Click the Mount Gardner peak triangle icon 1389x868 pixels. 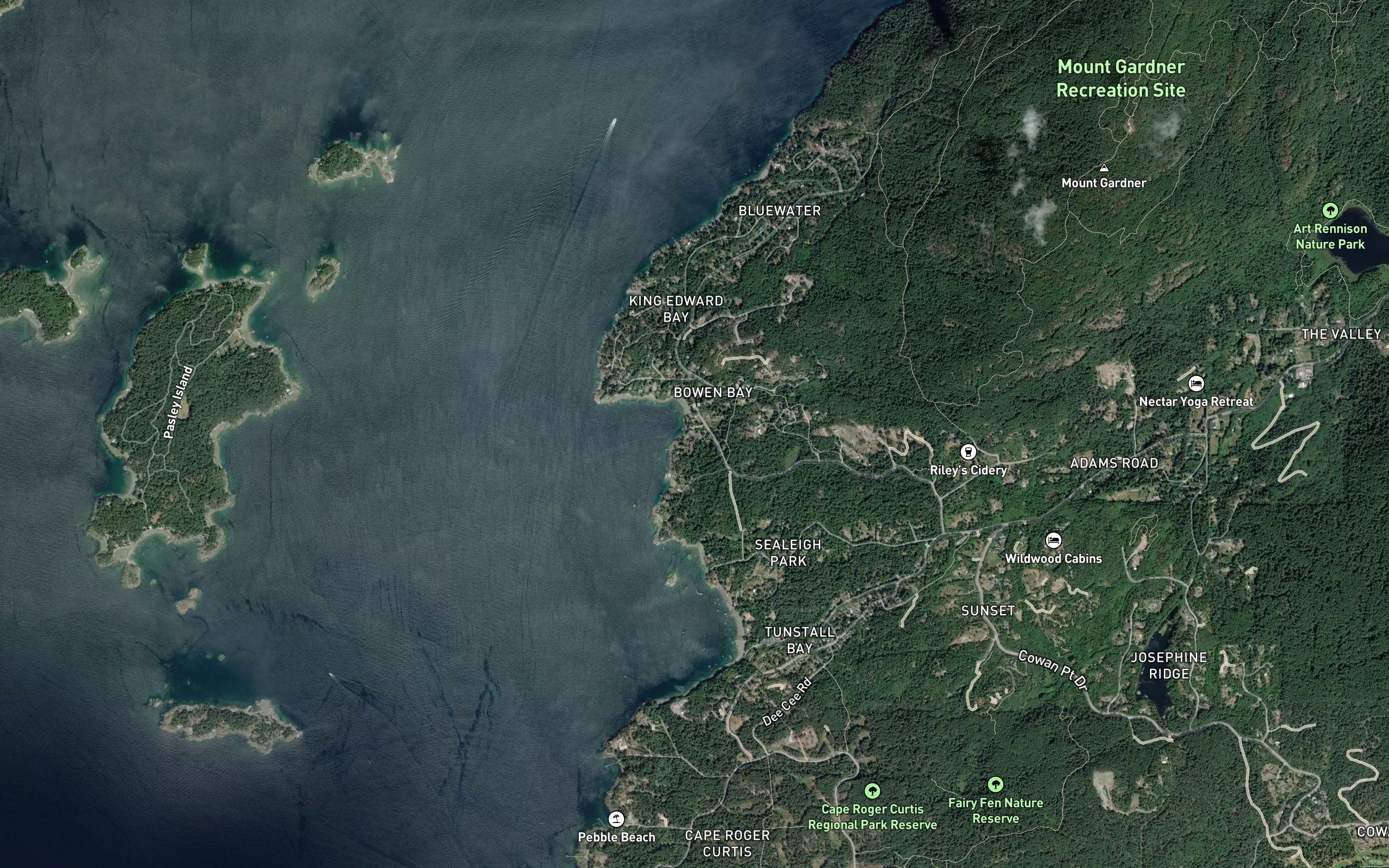coord(1103,168)
